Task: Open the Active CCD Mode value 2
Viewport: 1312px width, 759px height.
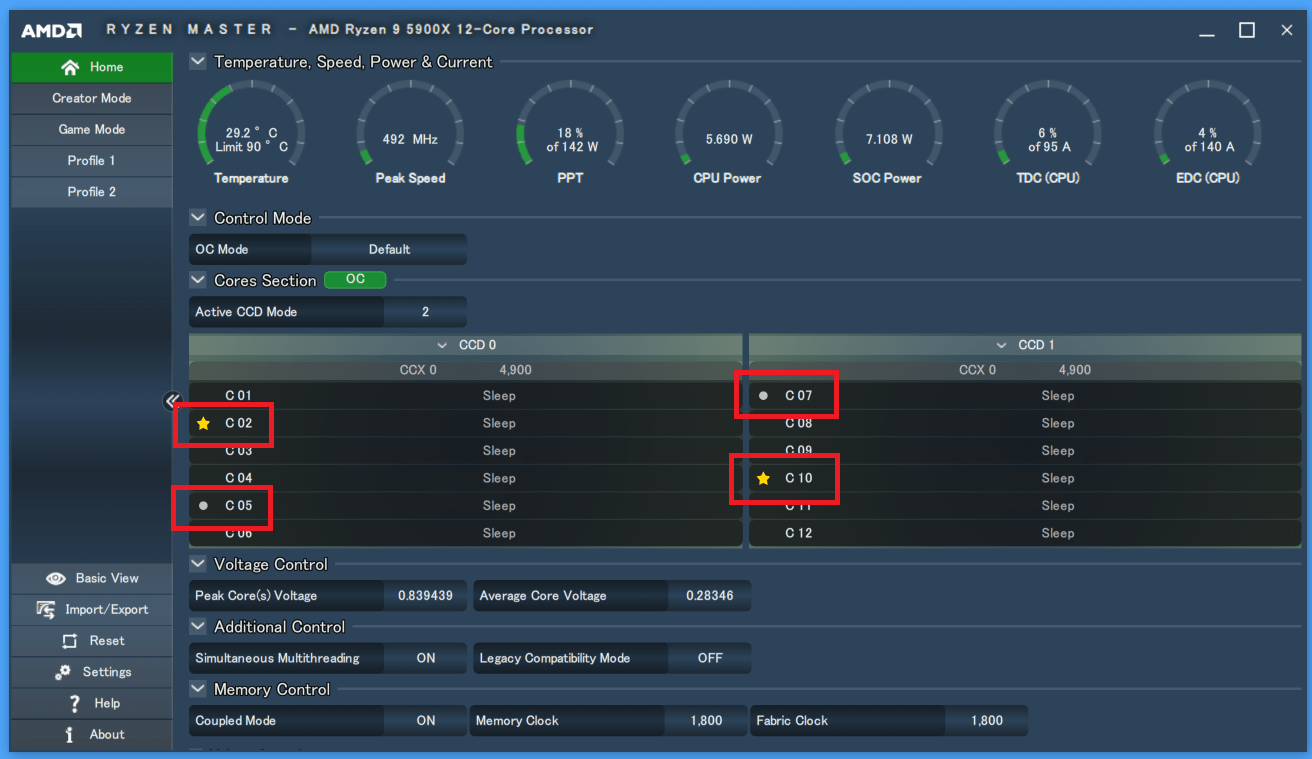Action: 425,312
